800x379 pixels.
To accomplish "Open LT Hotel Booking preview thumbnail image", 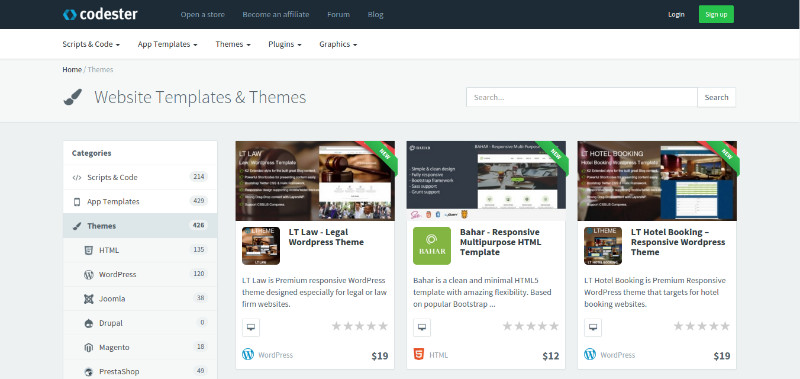I will (x=657, y=181).
